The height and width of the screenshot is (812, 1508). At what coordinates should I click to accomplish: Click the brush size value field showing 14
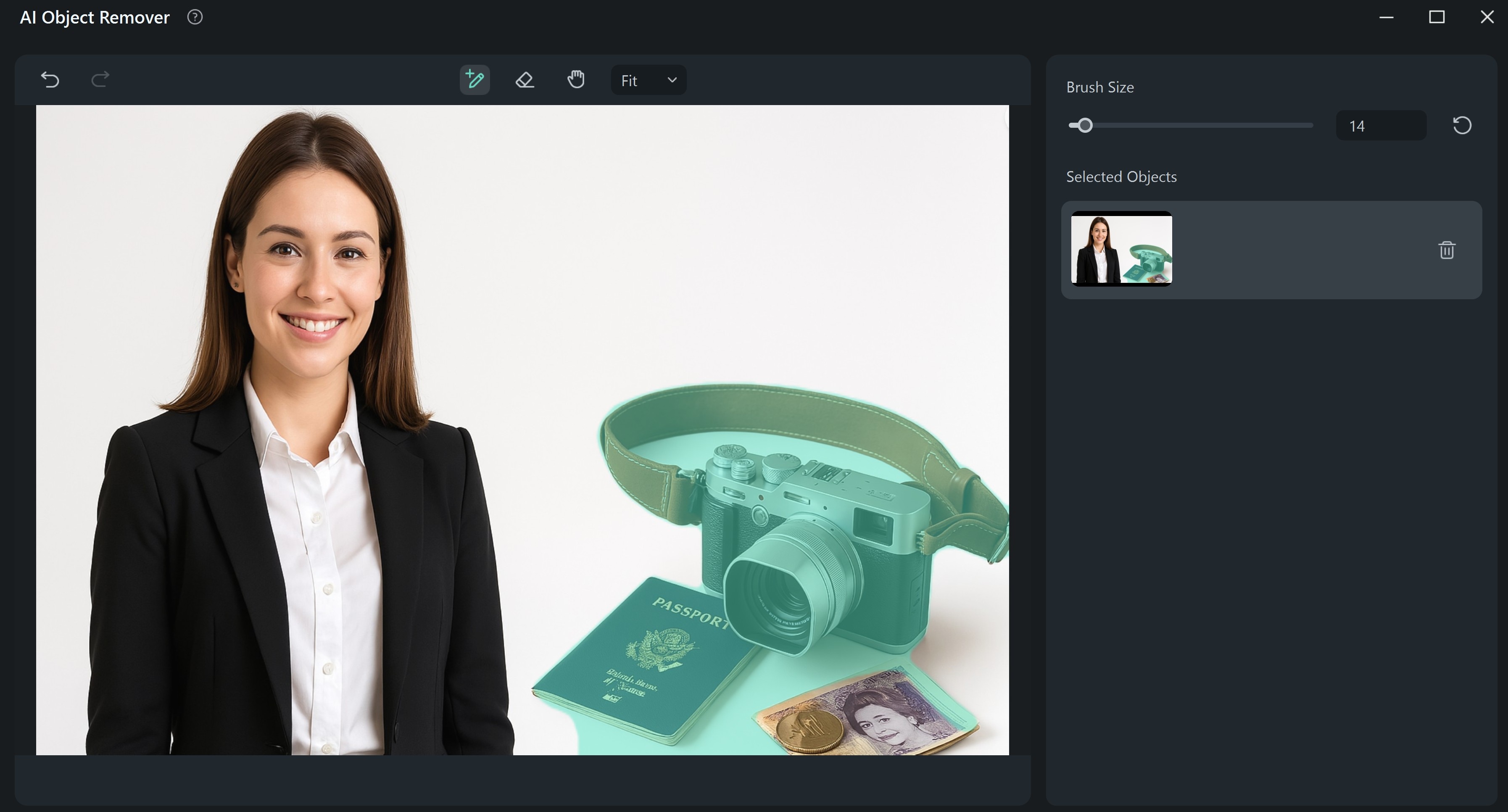click(1381, 126)
